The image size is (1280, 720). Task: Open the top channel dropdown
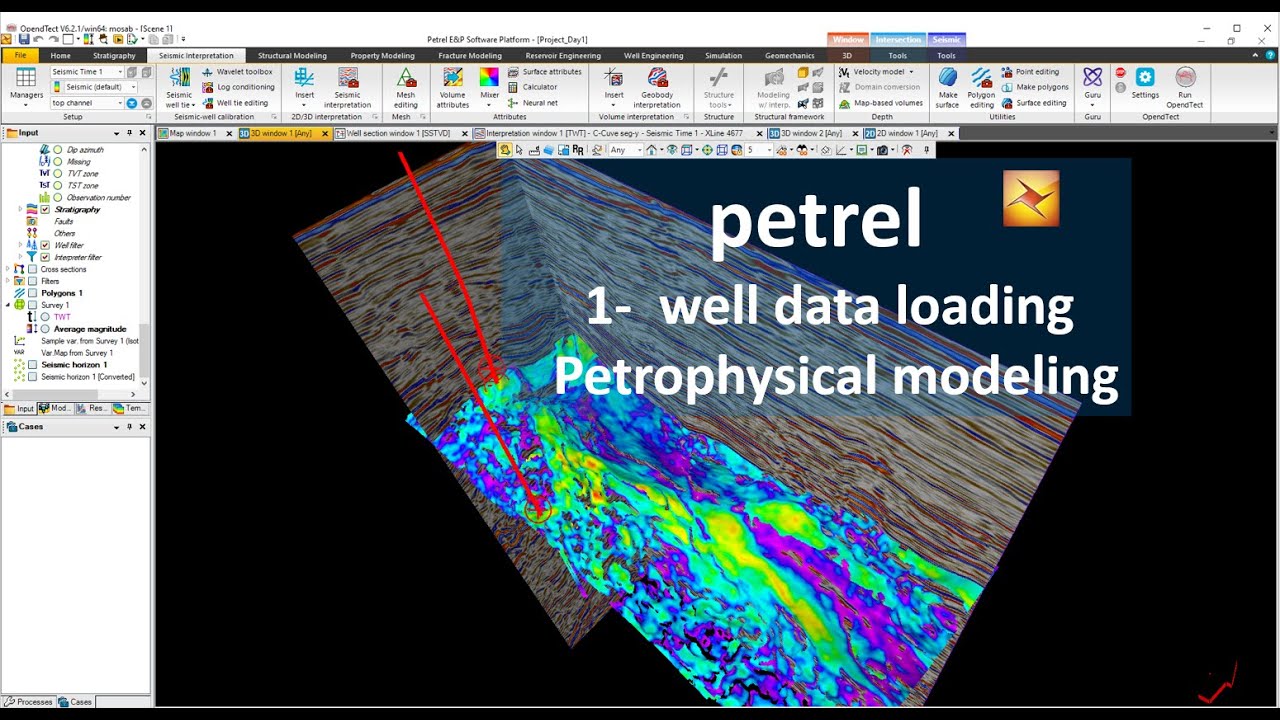click(x=120, y=103)
